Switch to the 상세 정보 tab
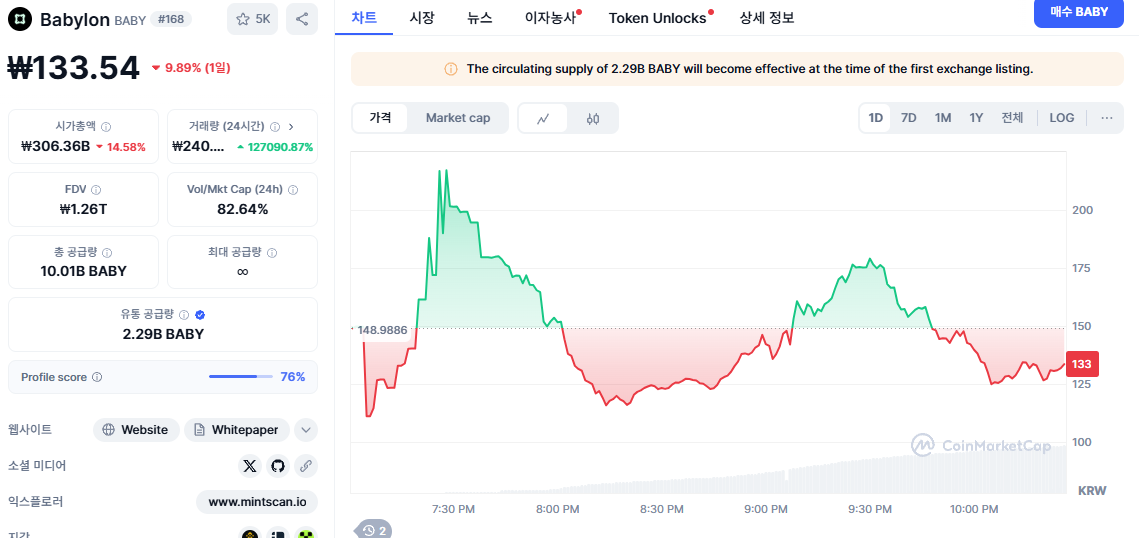This screenshot has height=538, width=1139. (766, 17)
